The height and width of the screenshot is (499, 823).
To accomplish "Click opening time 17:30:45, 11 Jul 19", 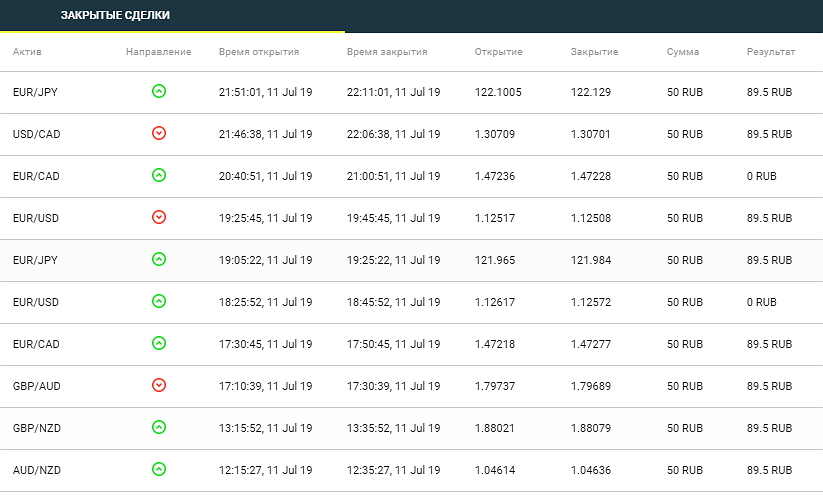I will [266, 344].
